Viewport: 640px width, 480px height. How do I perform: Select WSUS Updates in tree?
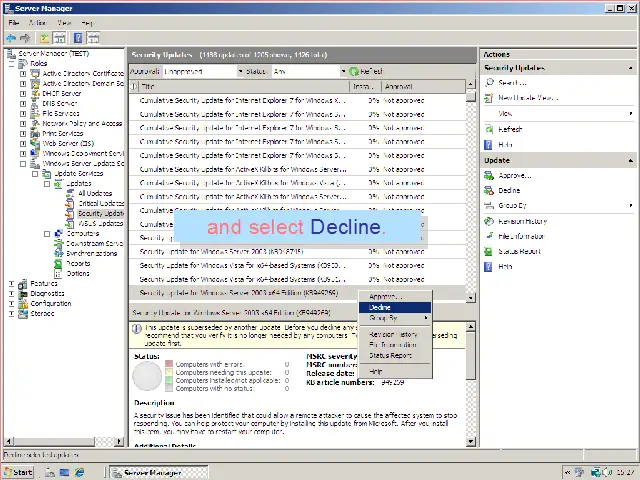point(100,223)
